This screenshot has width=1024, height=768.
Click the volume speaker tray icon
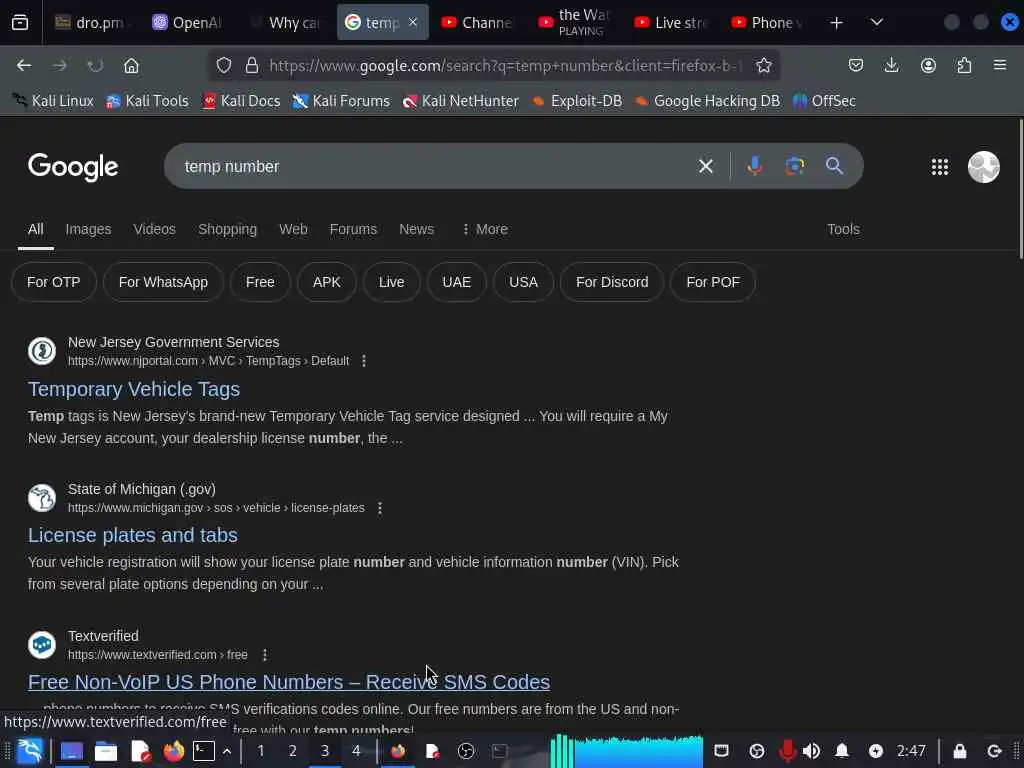(x=811, y=751)
